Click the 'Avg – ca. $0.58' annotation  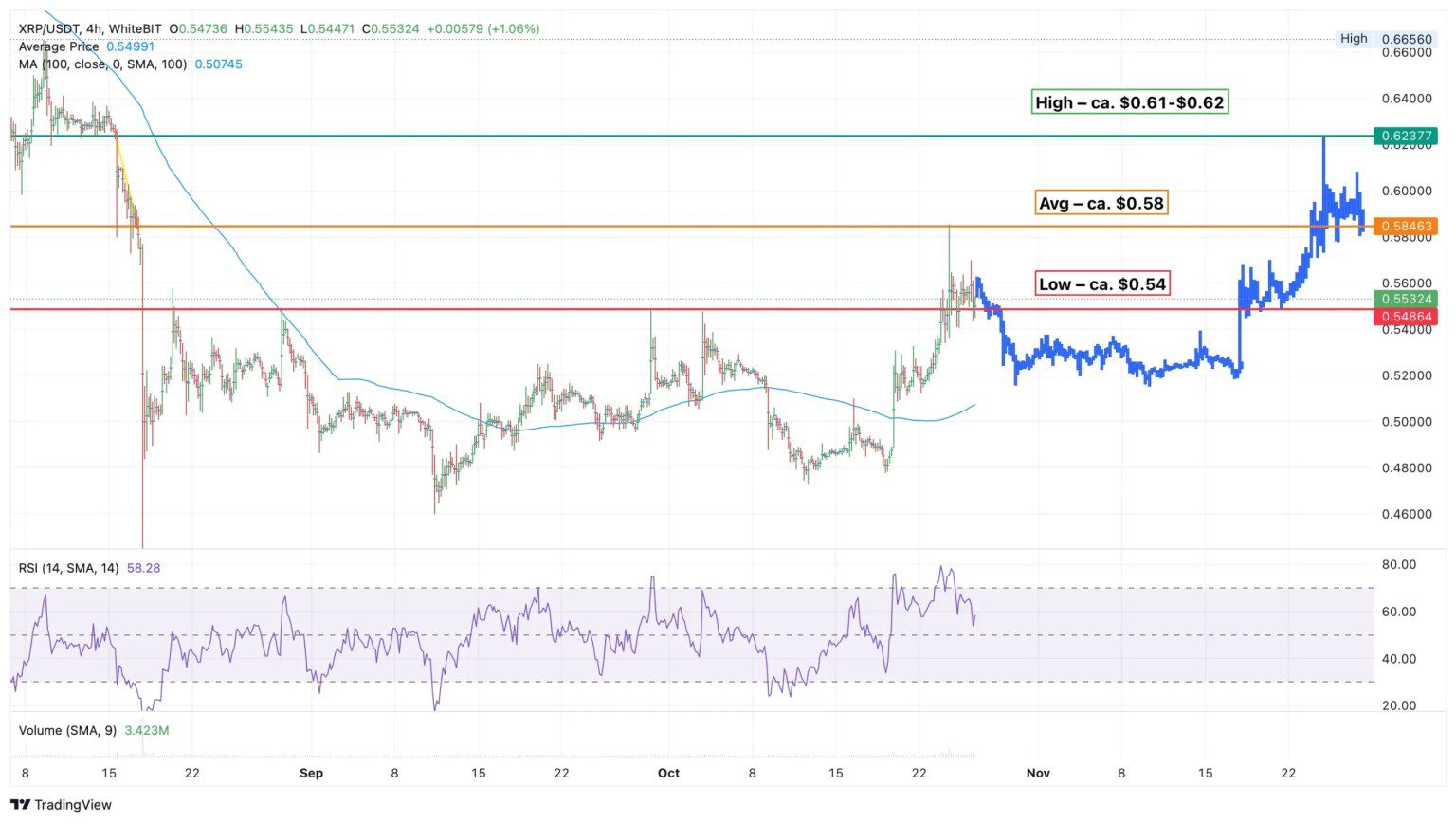click(x=1101, y=203)
